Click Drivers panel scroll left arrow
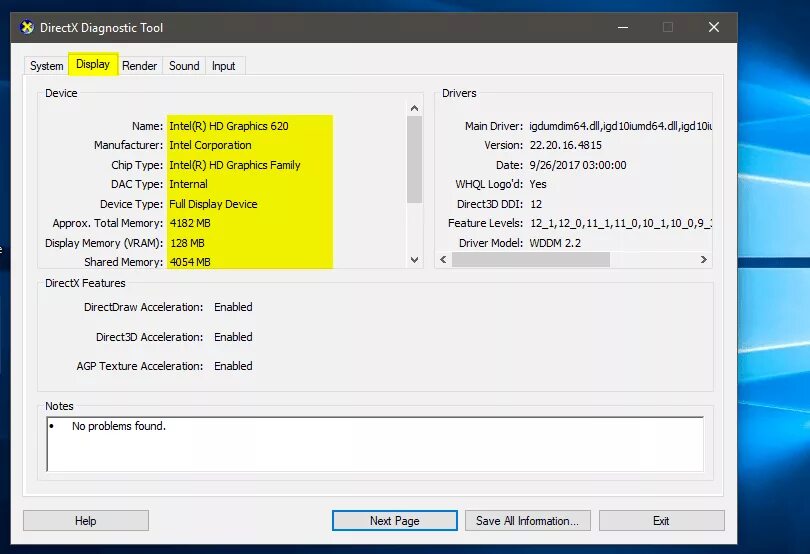The width and height of the screenshot is (810, 554). click(x=443, y=259)
